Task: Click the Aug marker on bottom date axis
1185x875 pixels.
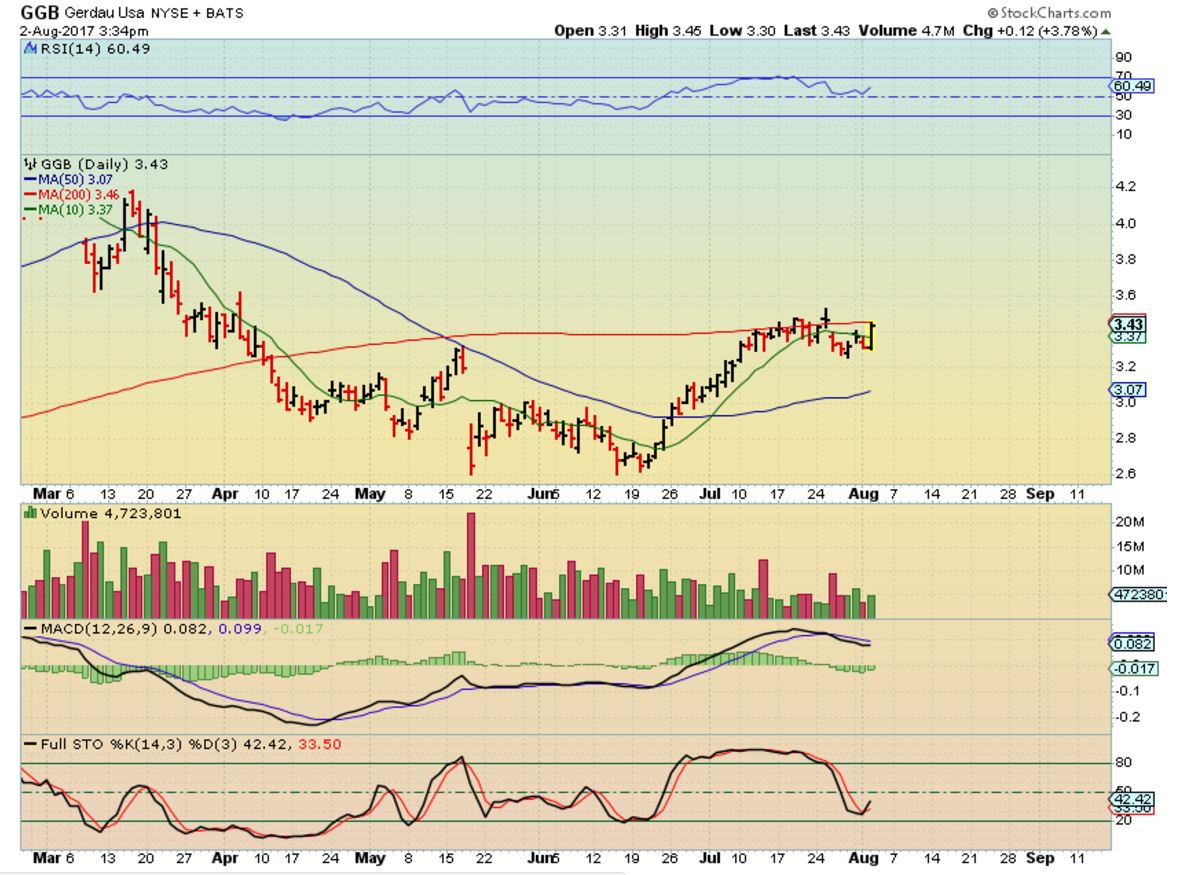Action: (864, 858)
